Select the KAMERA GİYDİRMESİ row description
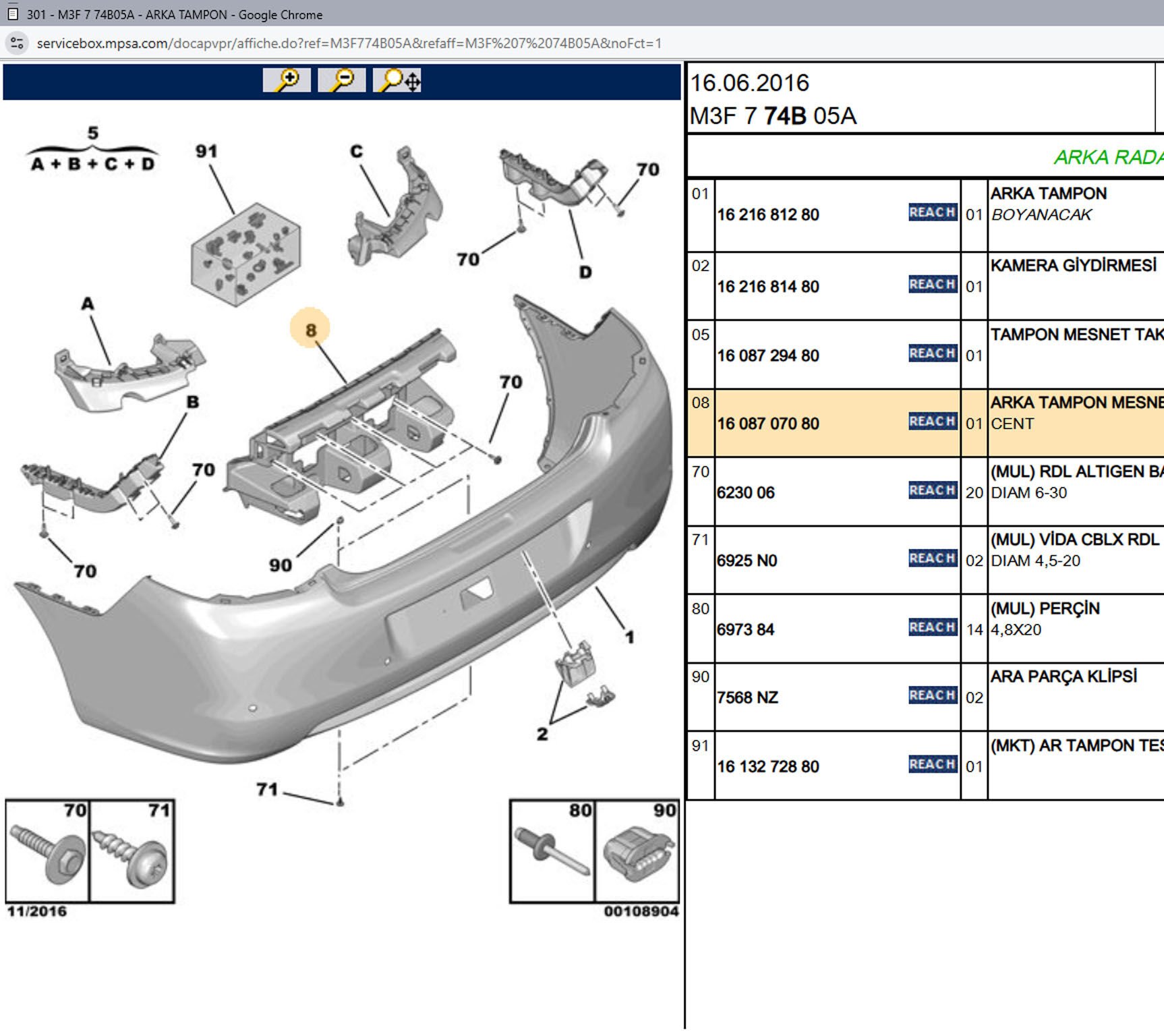Viewport: 1164px width, 1036px height. tap(1073, 266)
